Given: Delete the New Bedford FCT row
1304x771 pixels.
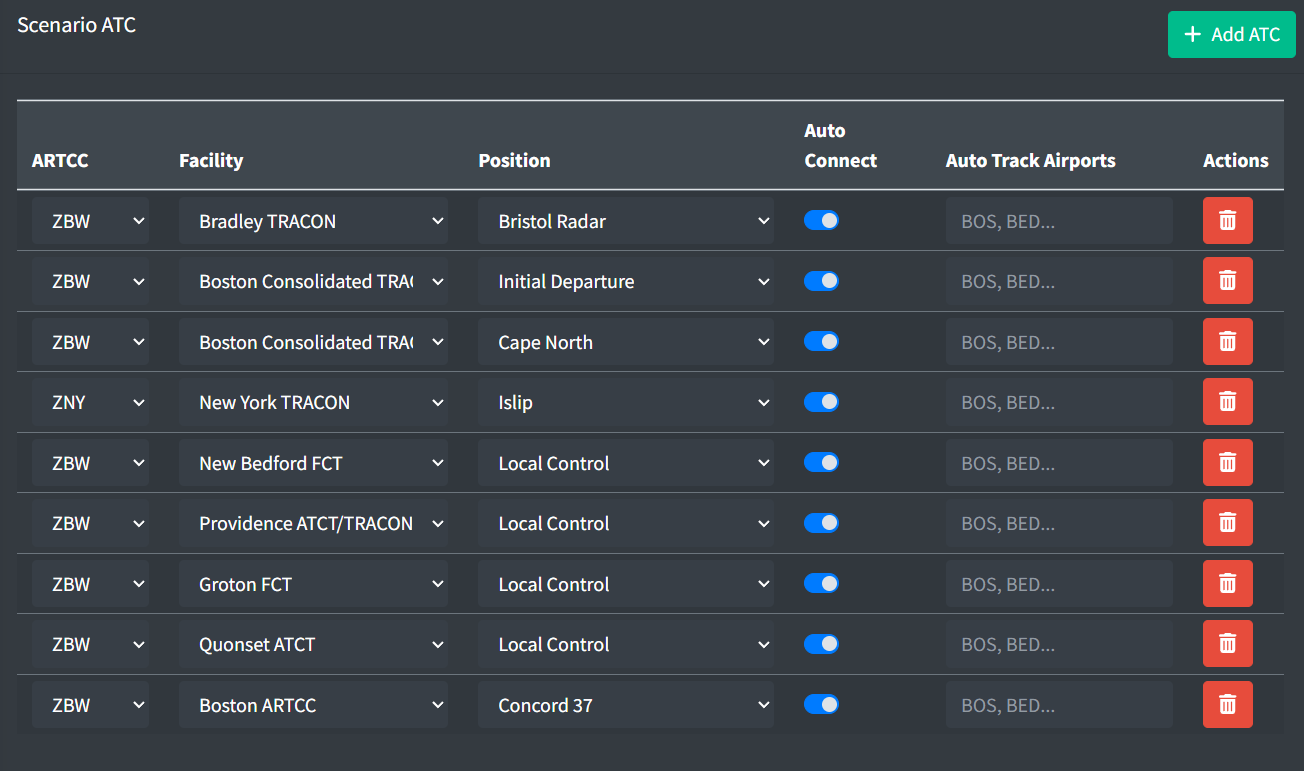Looking at the screenshot, I should click(1227, 463).
